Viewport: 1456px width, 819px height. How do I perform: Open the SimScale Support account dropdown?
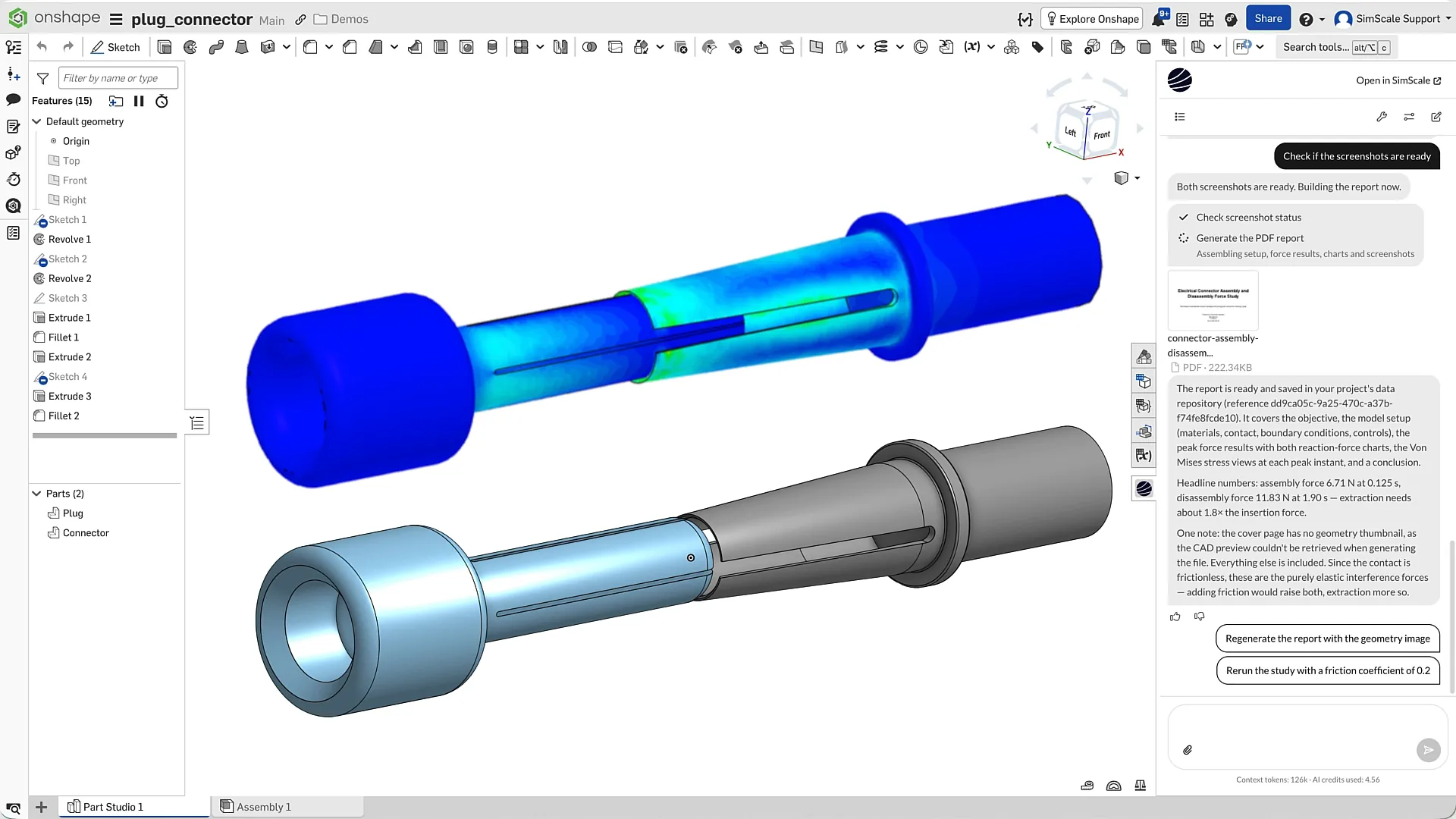pos(1392,19)
